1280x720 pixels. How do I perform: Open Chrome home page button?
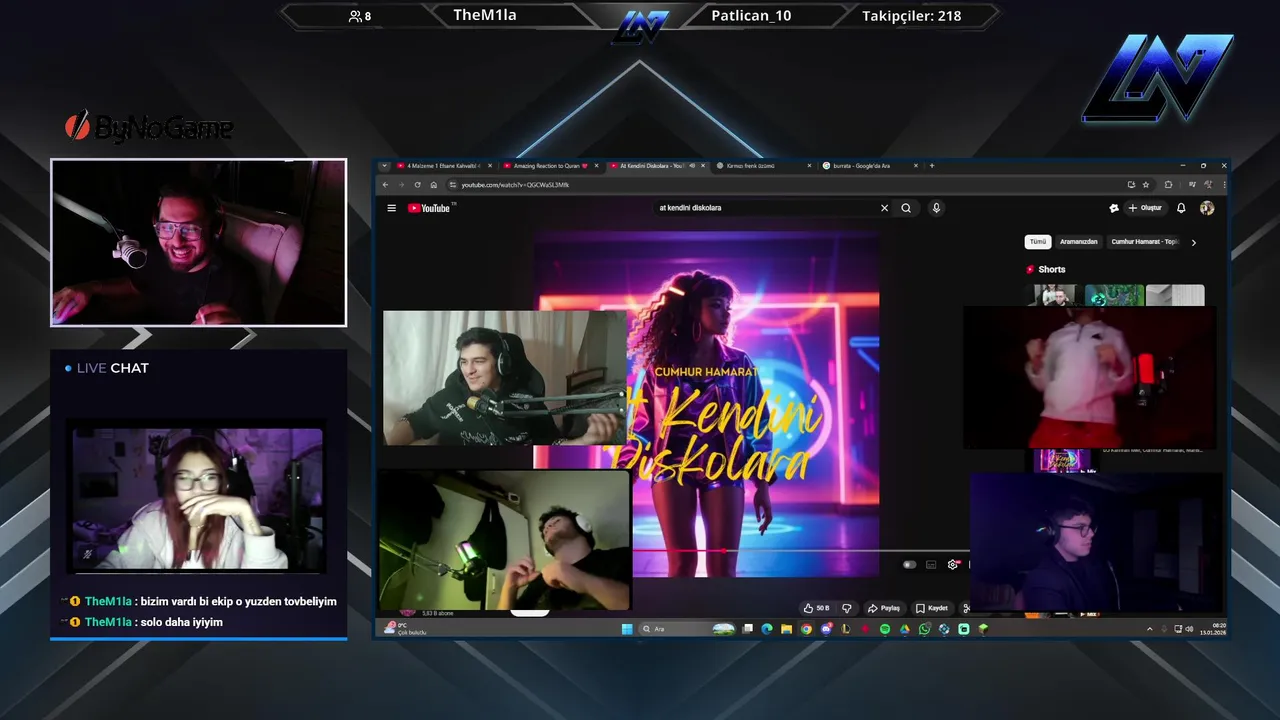434,185
